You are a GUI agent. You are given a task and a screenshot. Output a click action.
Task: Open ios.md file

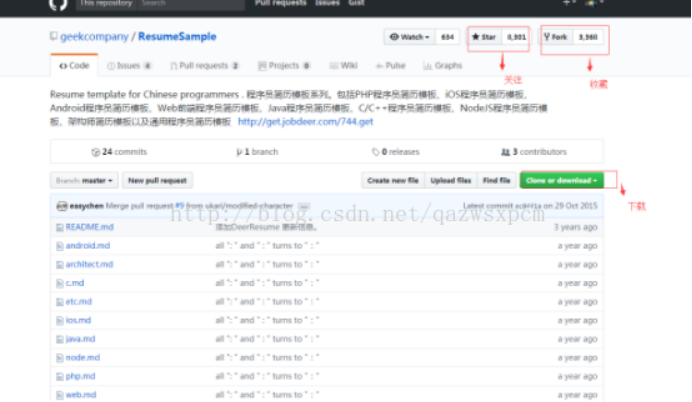(78, 320)
